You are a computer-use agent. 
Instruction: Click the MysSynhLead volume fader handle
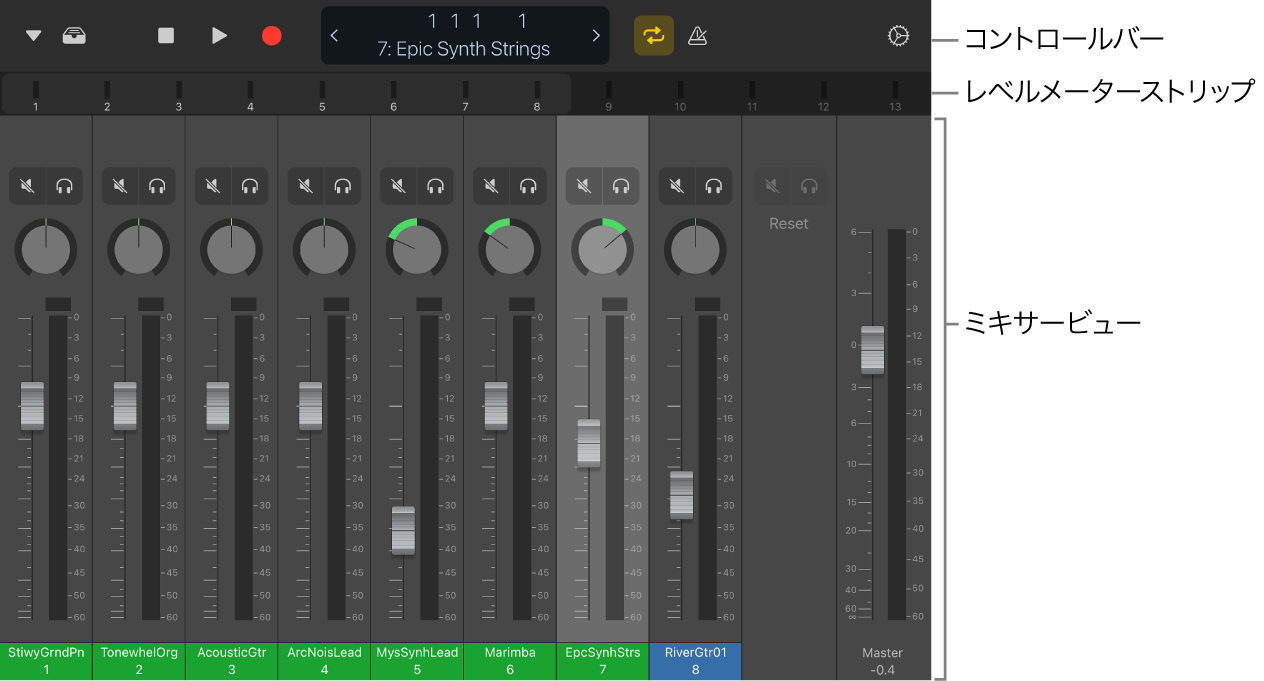tap(403, 531)
